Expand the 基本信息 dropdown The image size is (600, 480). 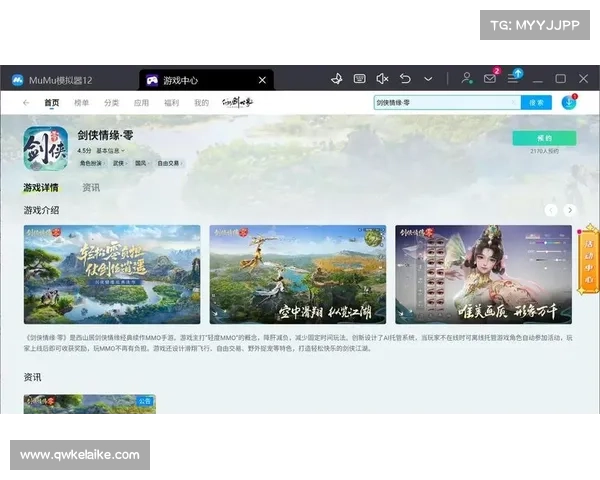pyautogui.click(x=110, y=151)
